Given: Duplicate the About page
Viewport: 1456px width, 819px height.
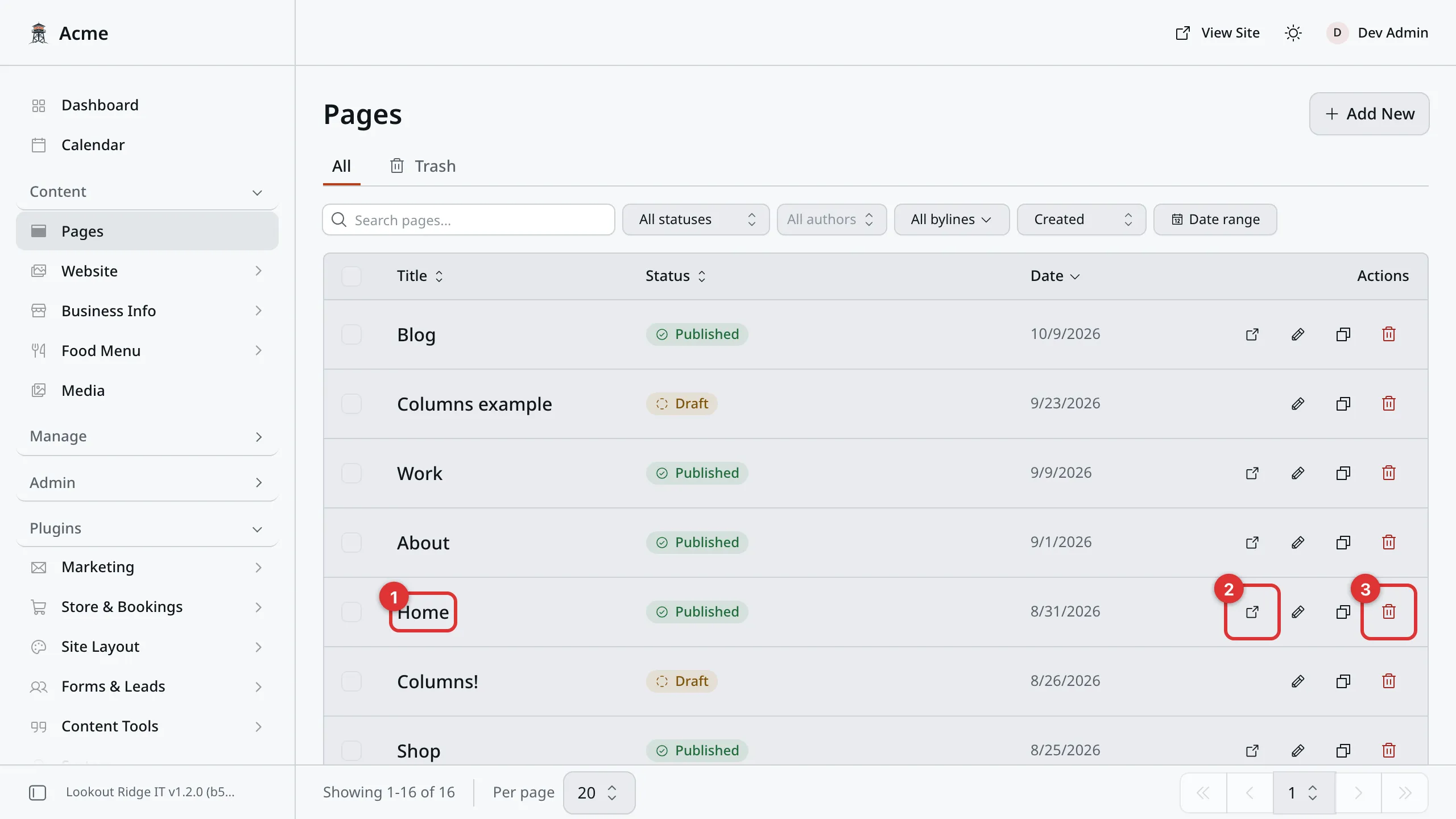Looking at the screenshot, I should click(1343, 543).
